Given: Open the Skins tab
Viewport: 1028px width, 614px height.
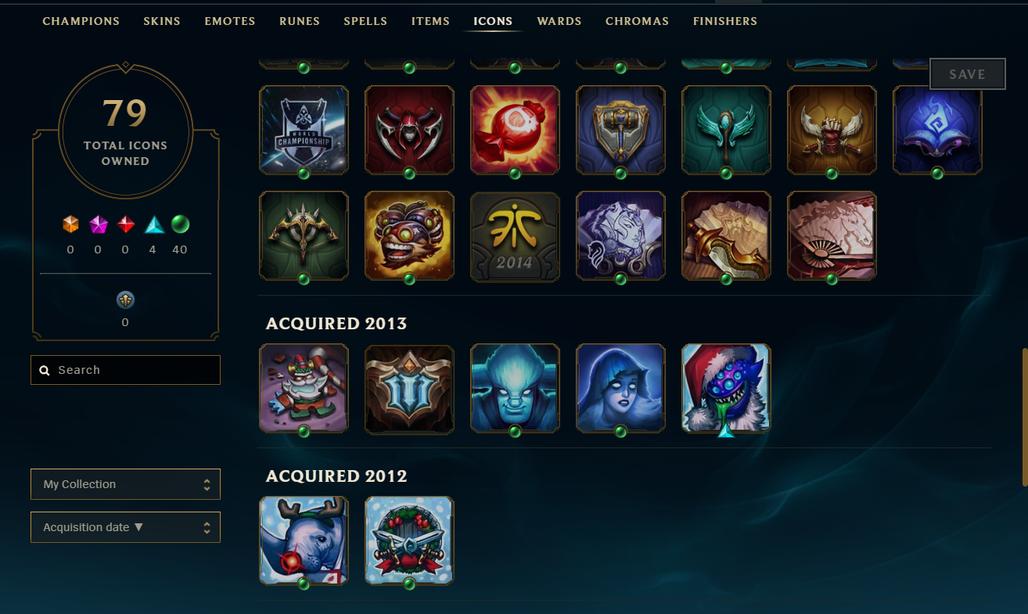Looking at the screenshot, I should [x=162, y=21].
